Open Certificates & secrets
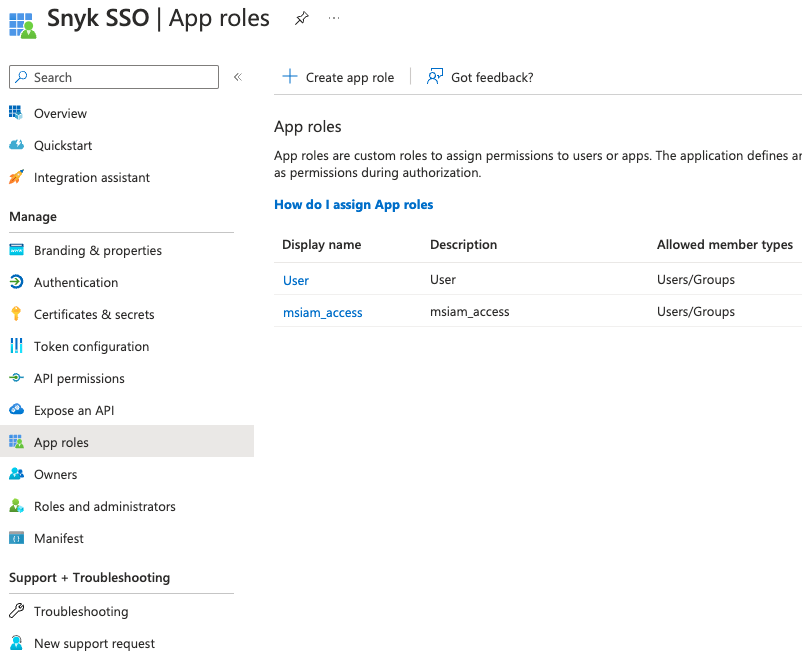Screen dimensions: 802x658 (94, 315)
